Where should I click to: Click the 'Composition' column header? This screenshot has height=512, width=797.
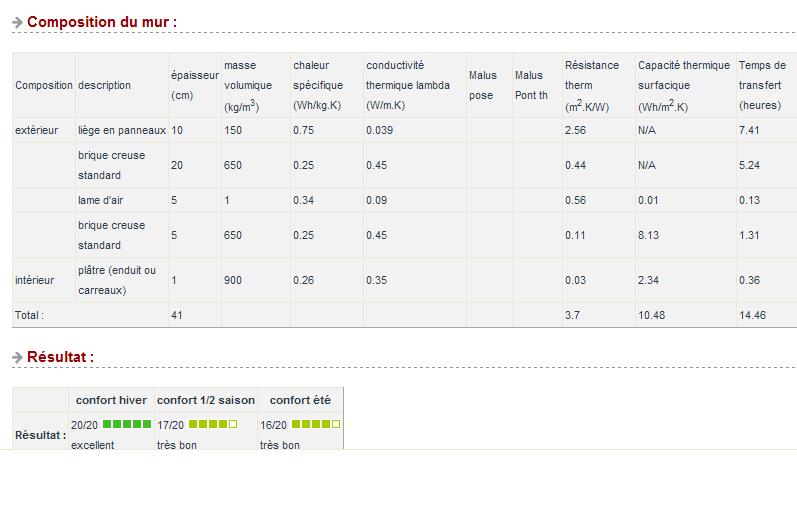(x=44, y=85)
